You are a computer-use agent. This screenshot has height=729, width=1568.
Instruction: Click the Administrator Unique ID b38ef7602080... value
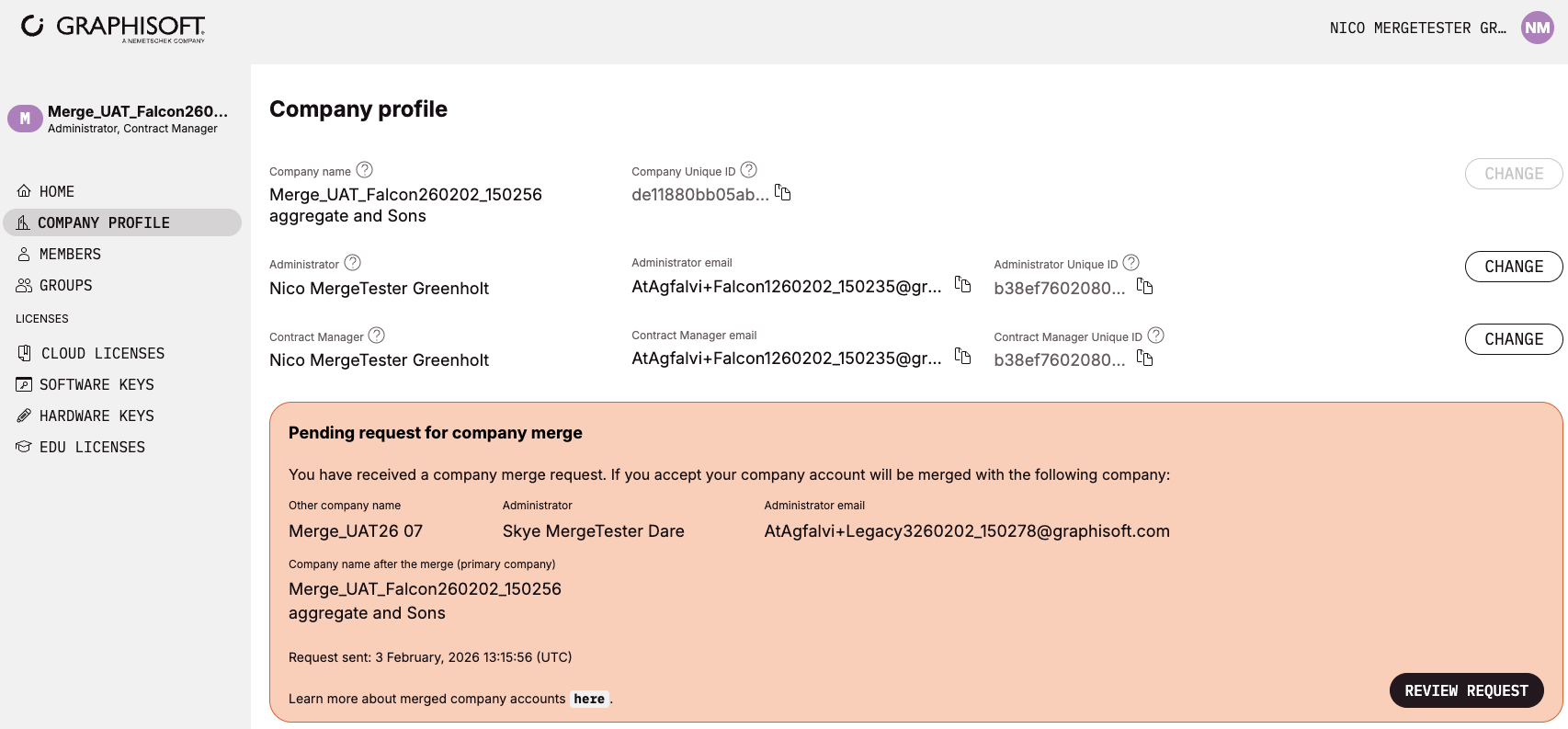tap(1060, 289)
